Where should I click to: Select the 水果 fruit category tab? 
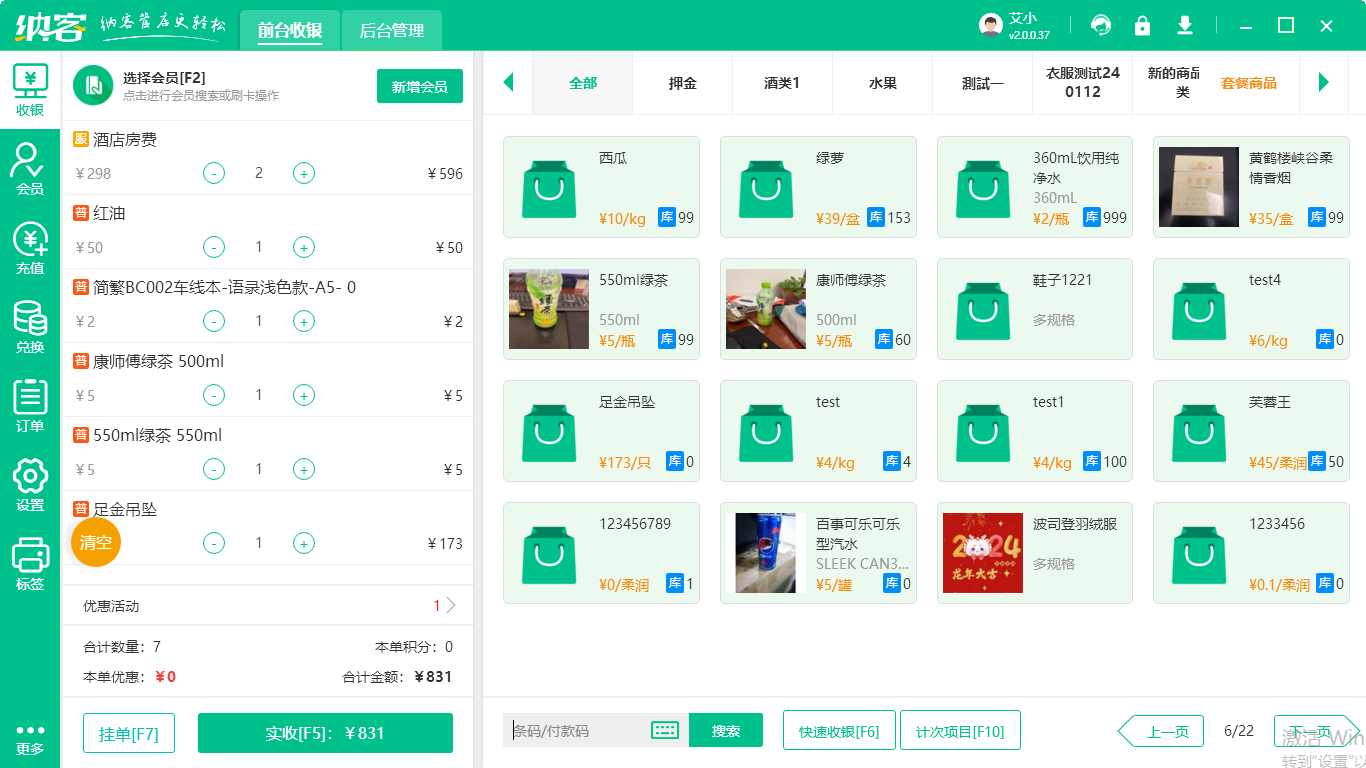tap(881, 83)
